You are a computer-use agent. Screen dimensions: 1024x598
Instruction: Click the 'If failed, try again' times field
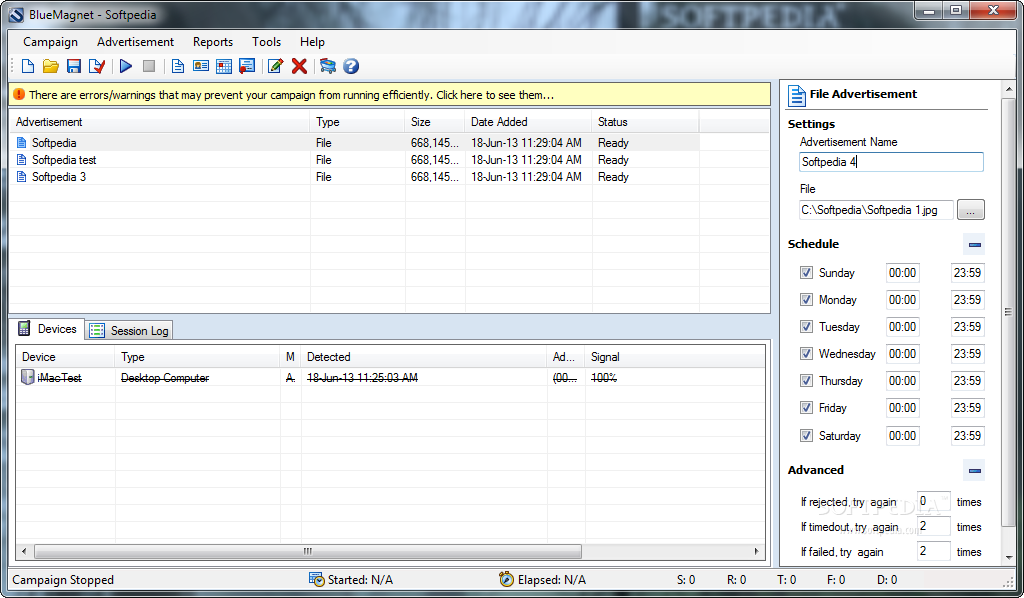(933, 551)
